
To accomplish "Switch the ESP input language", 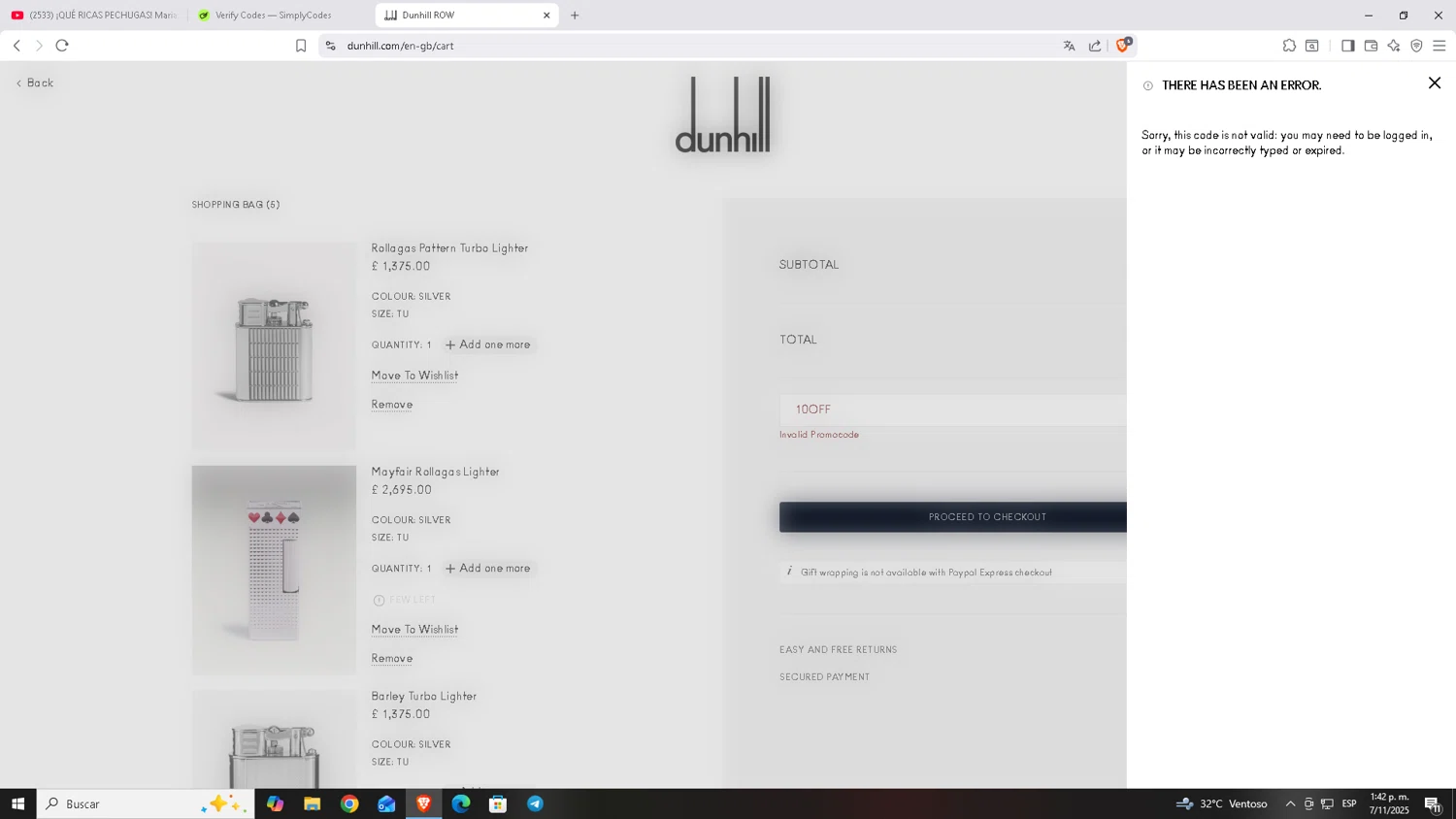I will (1349, 803).
